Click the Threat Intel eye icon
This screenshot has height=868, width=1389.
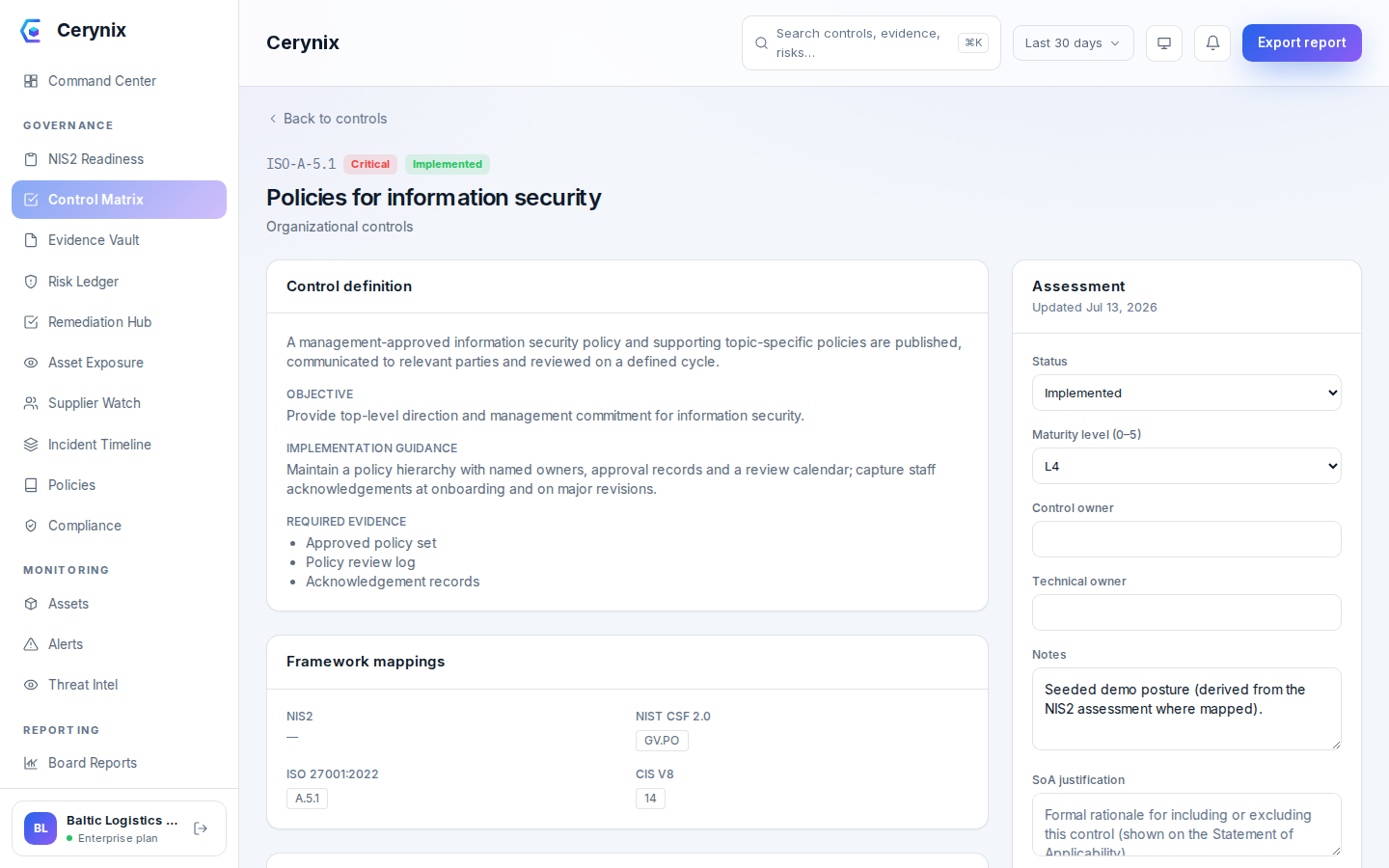tap(31, 685)
